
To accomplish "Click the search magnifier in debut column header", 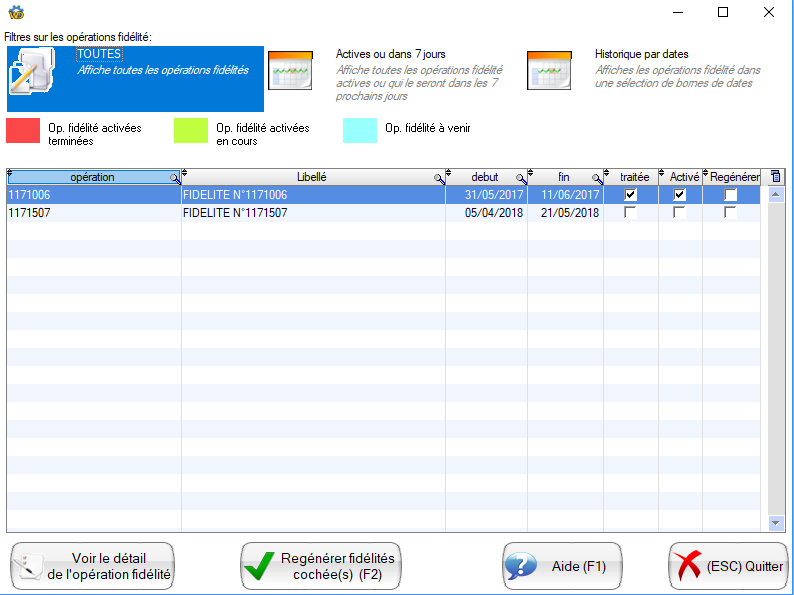I will point(521,178).
